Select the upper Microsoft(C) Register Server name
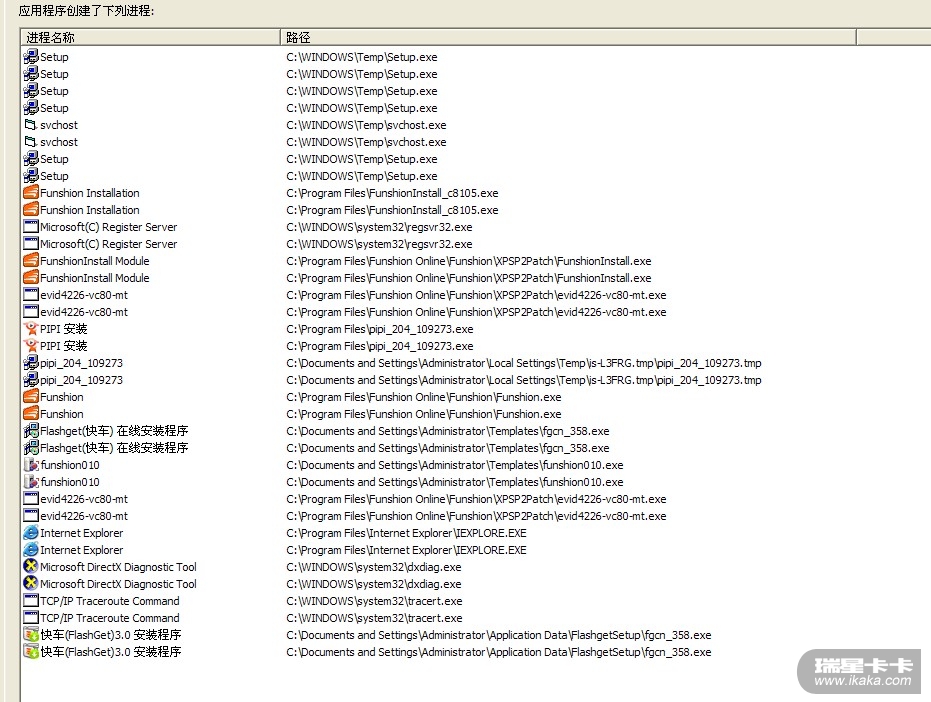 pos(109,227)
